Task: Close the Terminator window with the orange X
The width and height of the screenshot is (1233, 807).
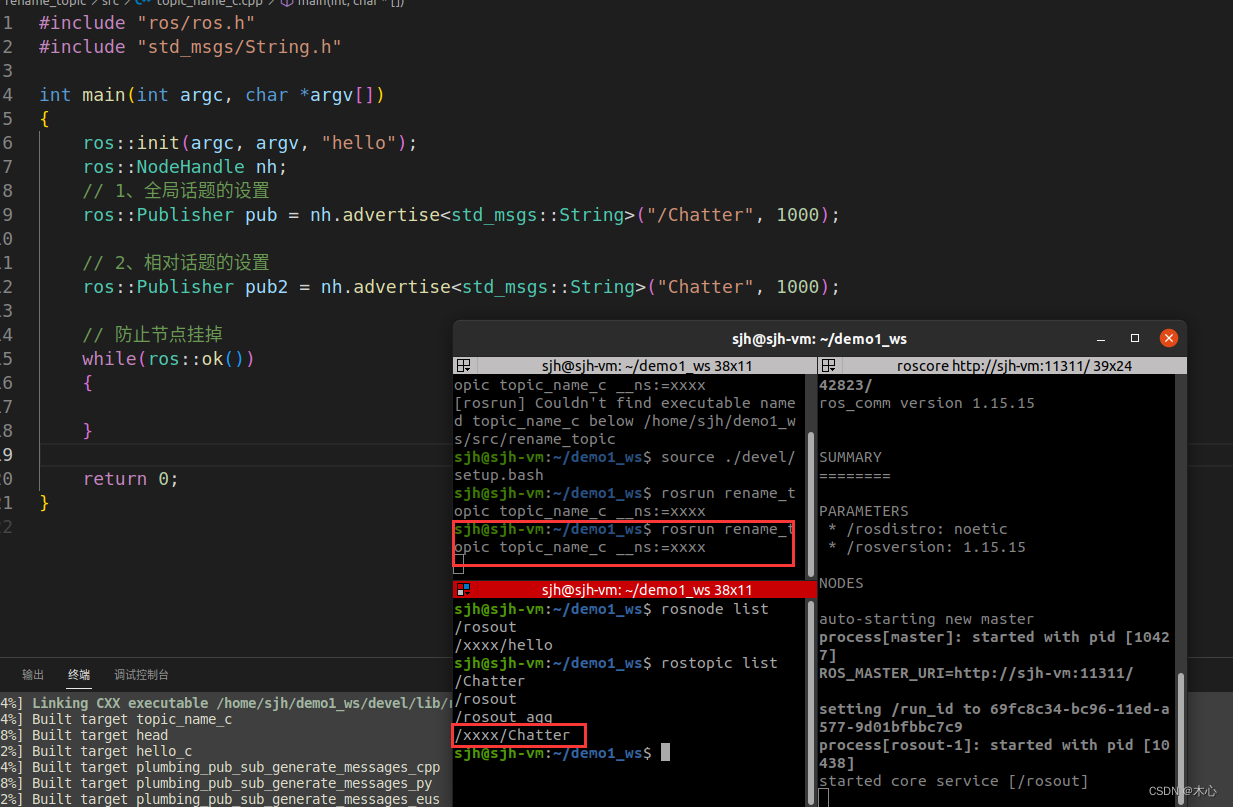Action: pos(1168,339)
